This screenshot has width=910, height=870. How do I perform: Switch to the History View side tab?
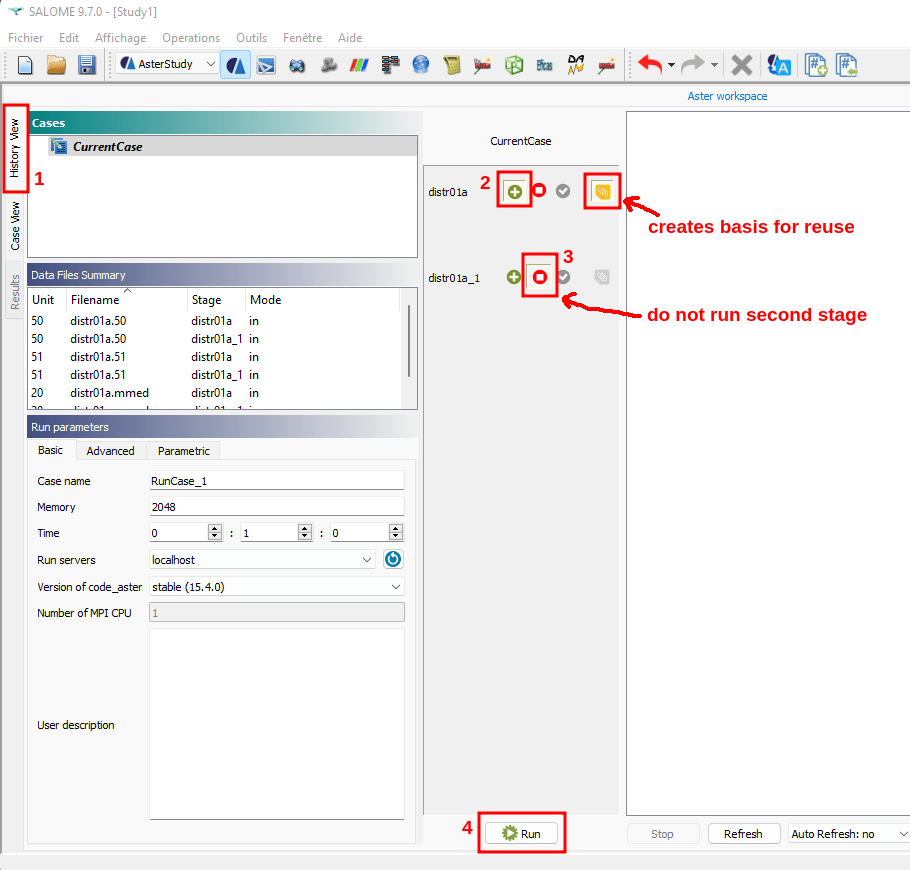[15, 148]
